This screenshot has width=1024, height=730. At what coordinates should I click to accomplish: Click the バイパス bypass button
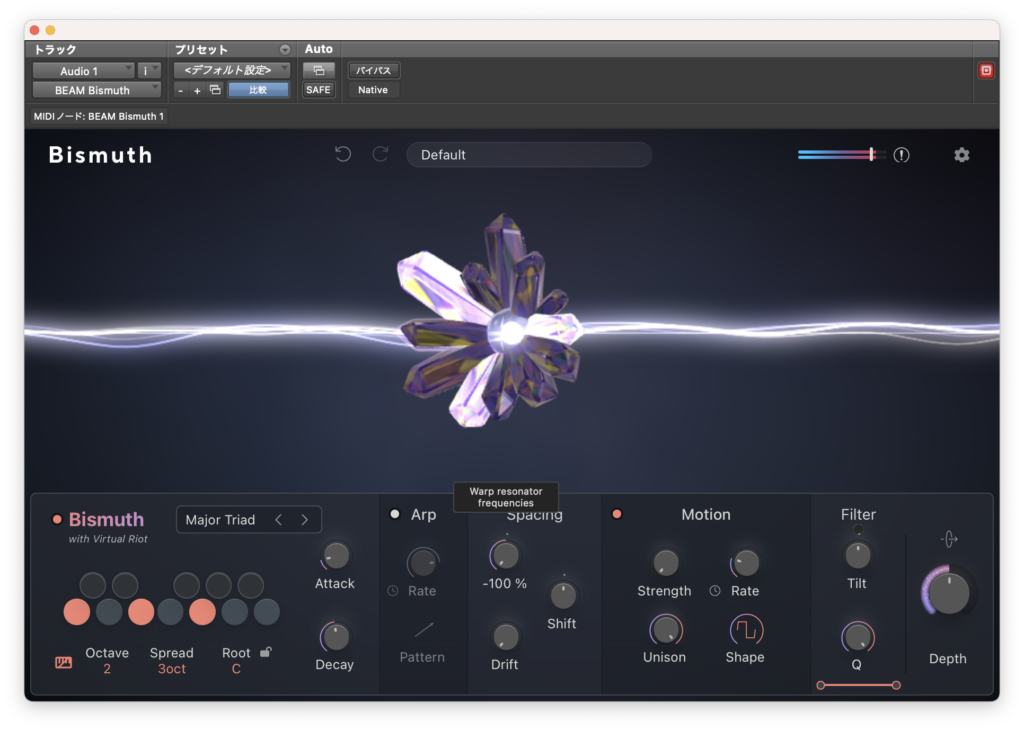(x=374, y=71)
